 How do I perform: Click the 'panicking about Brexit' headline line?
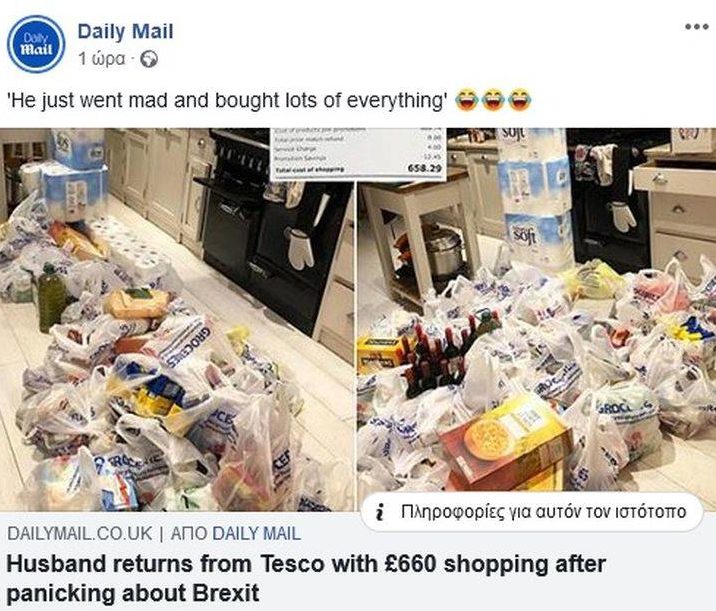133,593
